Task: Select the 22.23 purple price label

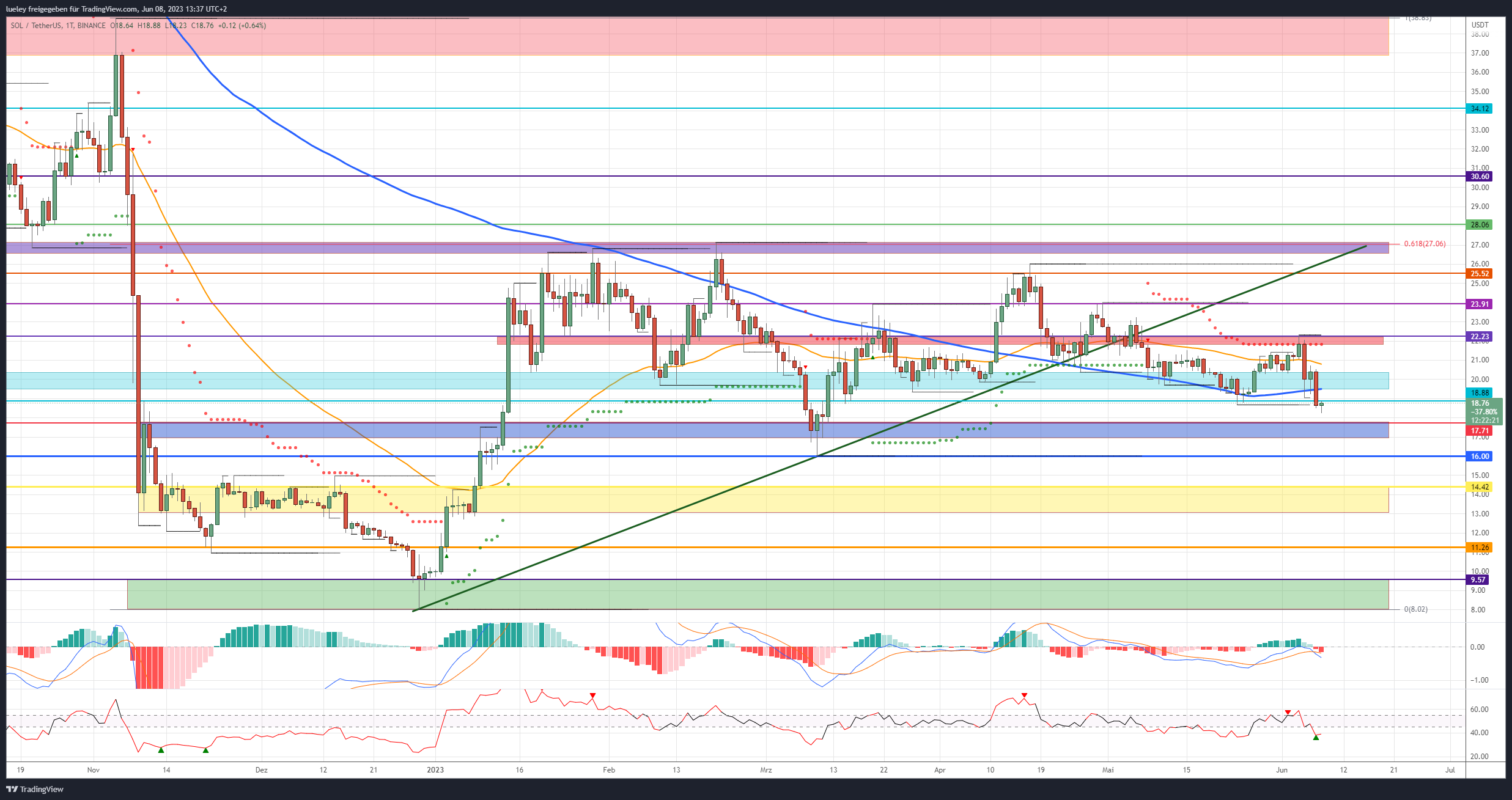Action: tap(1480, 337)
